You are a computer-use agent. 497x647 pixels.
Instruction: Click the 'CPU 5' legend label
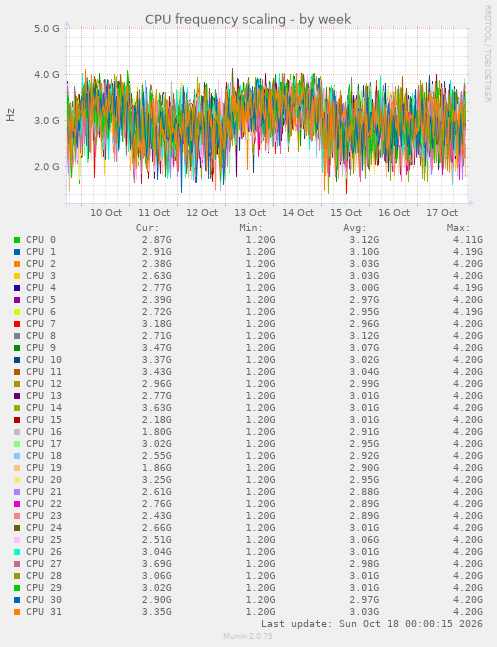pos(41,300)
